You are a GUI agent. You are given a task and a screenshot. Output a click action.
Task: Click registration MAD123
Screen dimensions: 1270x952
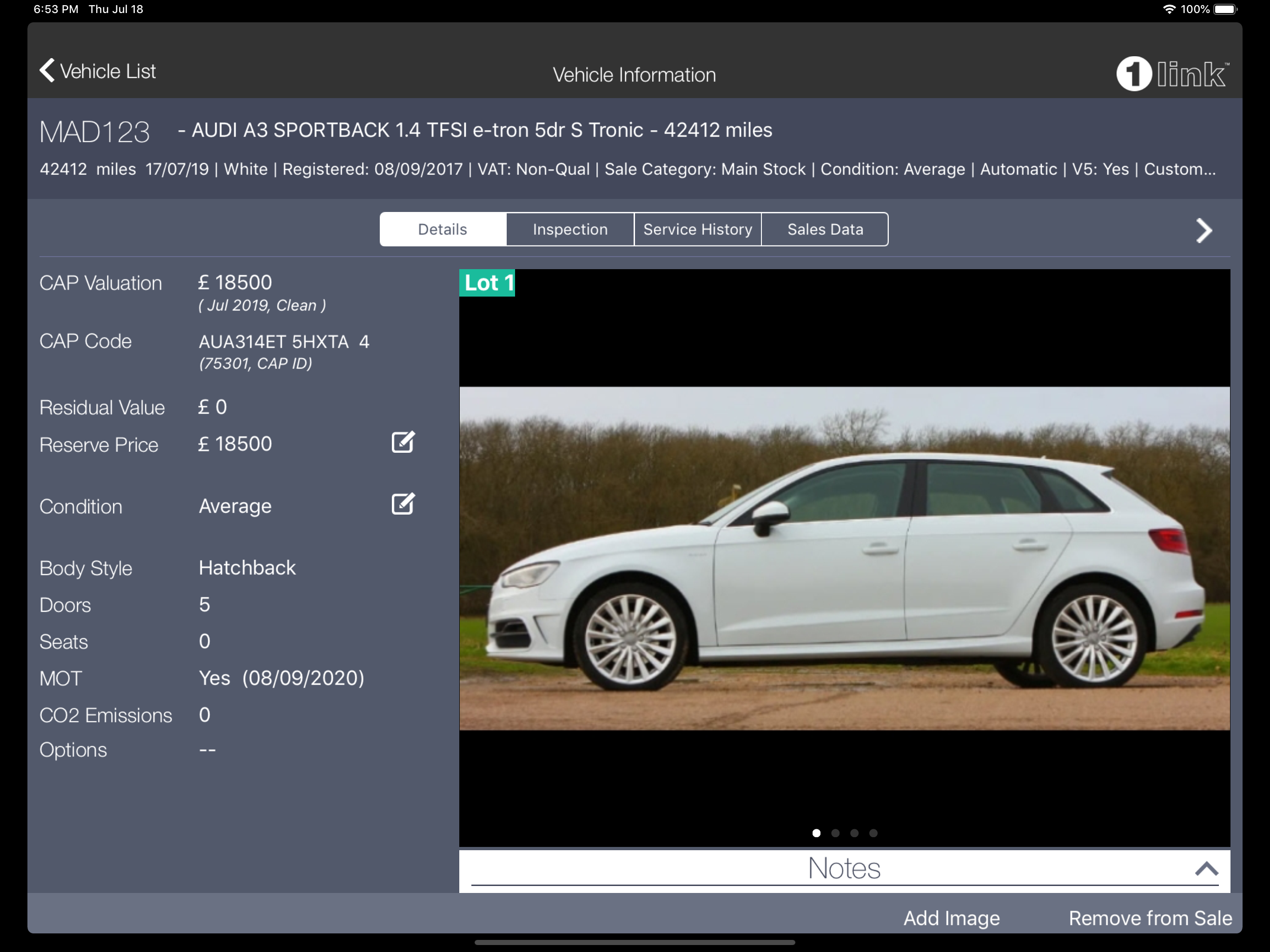coord(95,132)
